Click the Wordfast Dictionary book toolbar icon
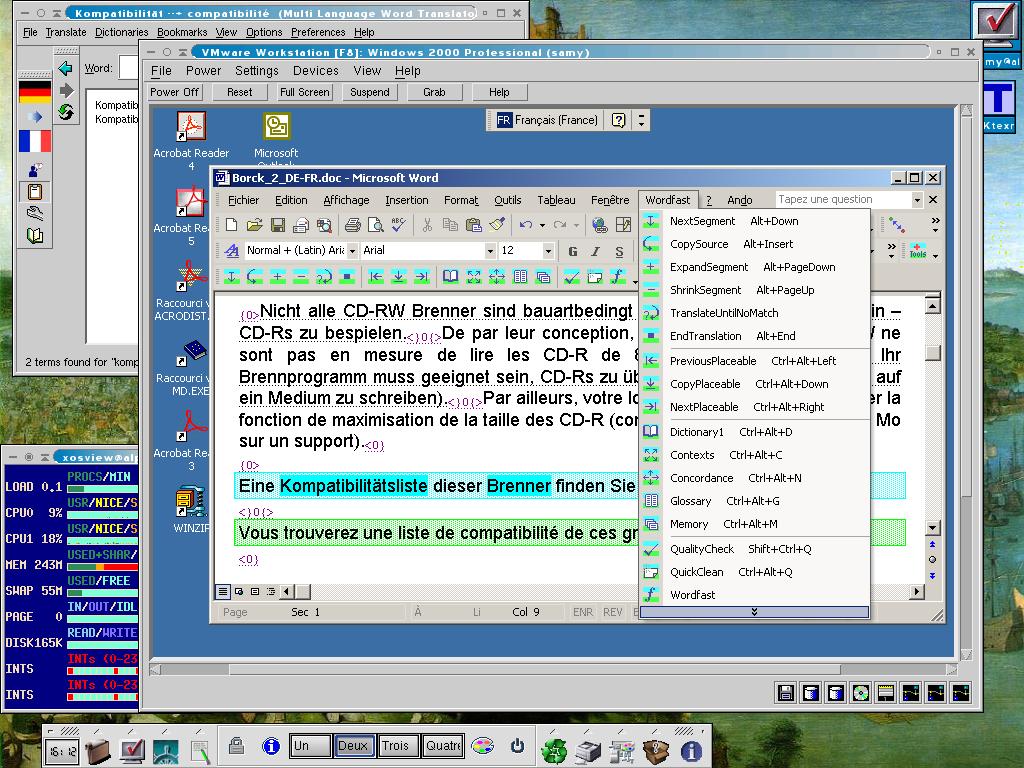Image resolution: width=1024 pixels, height=768 pixels. (x=451, y=277)
